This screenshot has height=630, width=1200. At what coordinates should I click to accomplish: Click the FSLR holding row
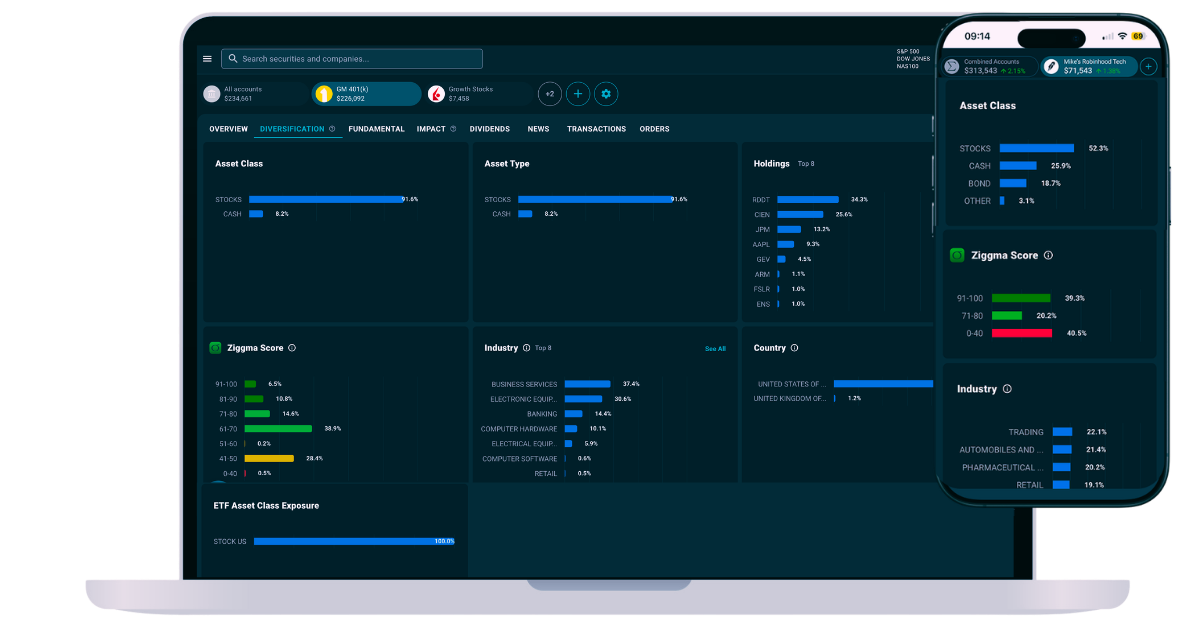780,289
